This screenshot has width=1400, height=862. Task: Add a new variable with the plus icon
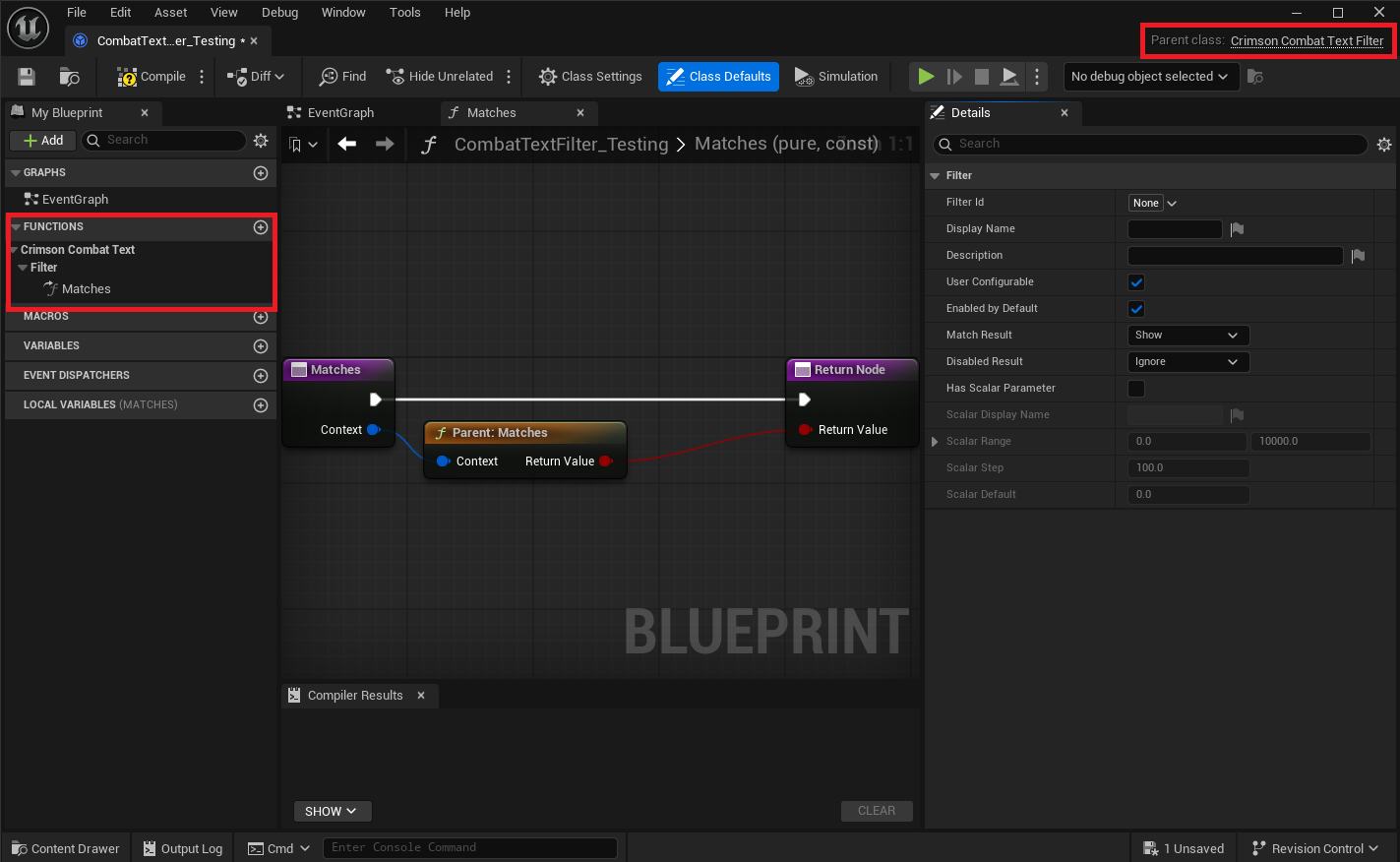pos(261,346)
